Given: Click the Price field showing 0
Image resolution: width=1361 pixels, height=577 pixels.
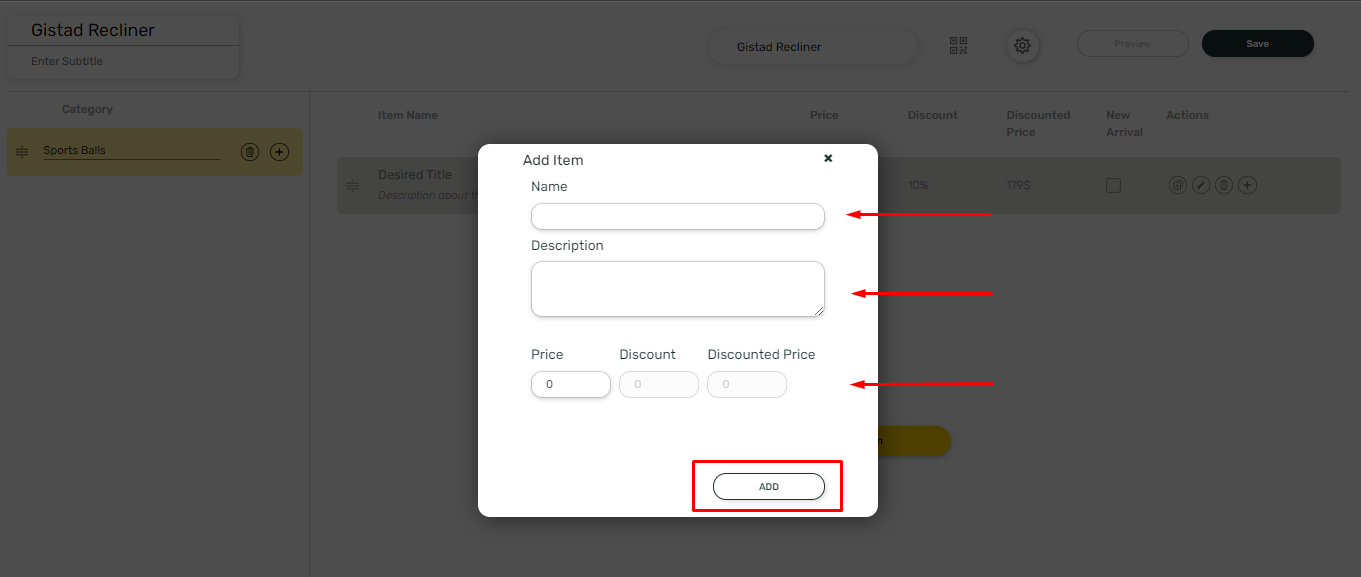Looking at the screenshot, I should pos(570,384).
